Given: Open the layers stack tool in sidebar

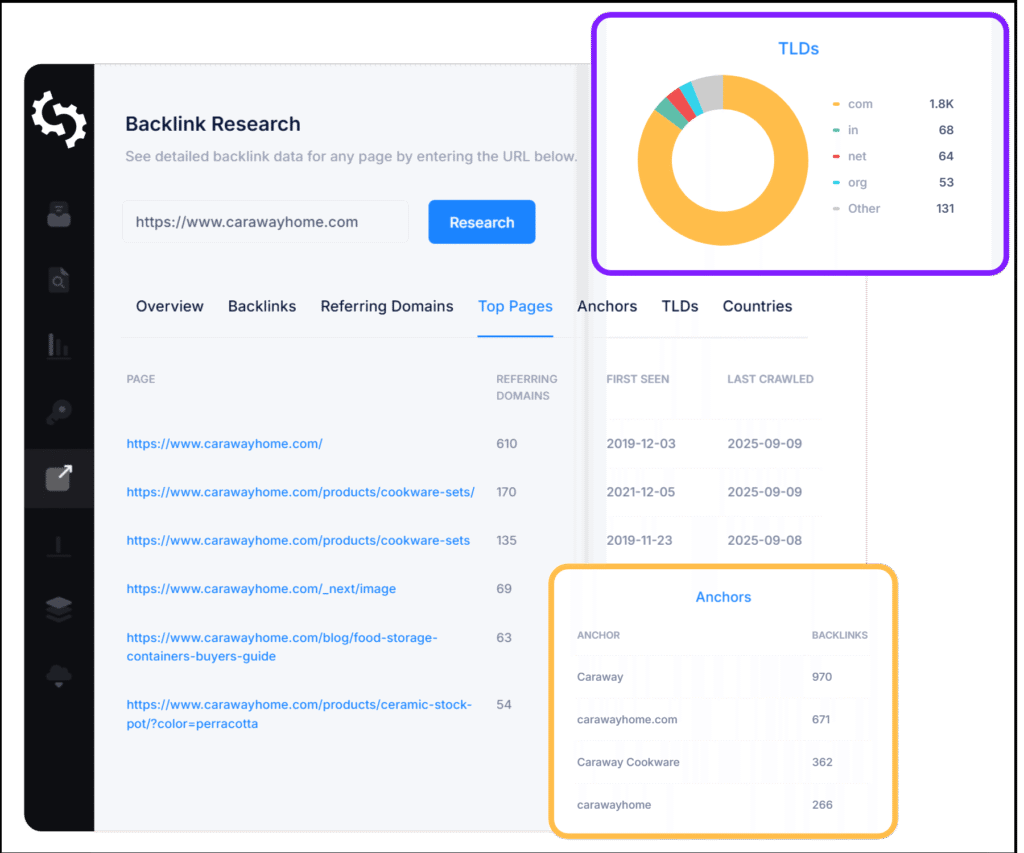Looking at the screenshot, I should click(59, 608).
